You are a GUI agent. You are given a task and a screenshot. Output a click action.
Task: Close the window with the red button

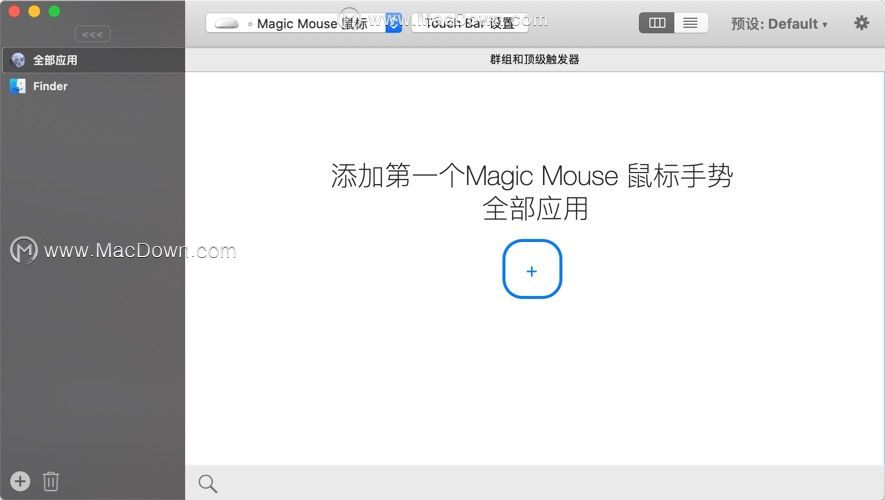tap(15, 11)
